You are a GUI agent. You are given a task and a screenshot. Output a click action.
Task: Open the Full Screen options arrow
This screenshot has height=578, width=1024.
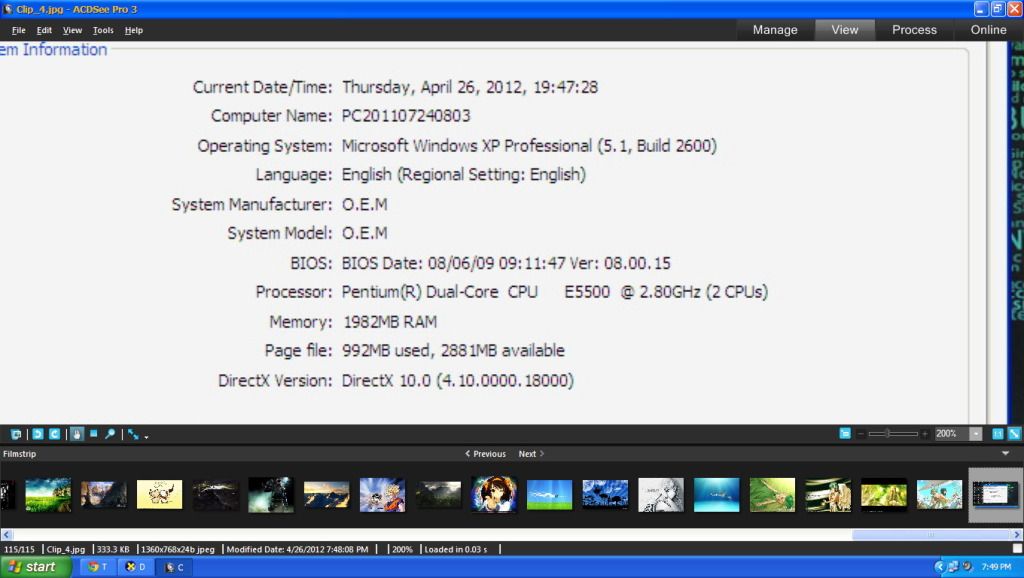146,436
